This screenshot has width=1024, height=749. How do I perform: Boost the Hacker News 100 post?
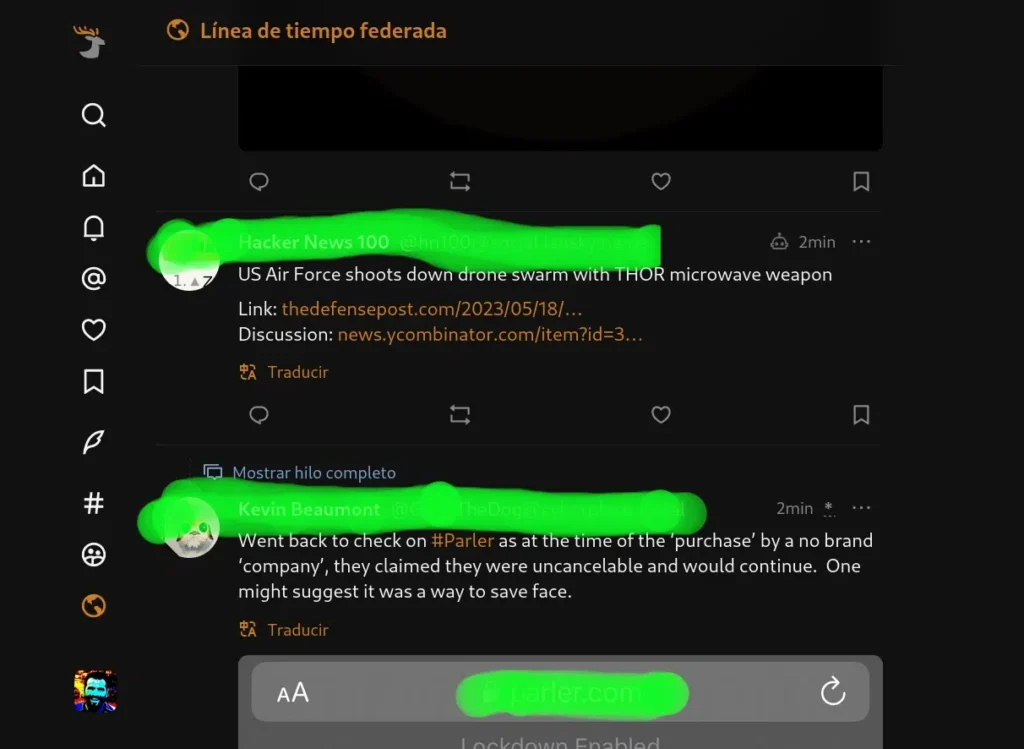[460, 415]
